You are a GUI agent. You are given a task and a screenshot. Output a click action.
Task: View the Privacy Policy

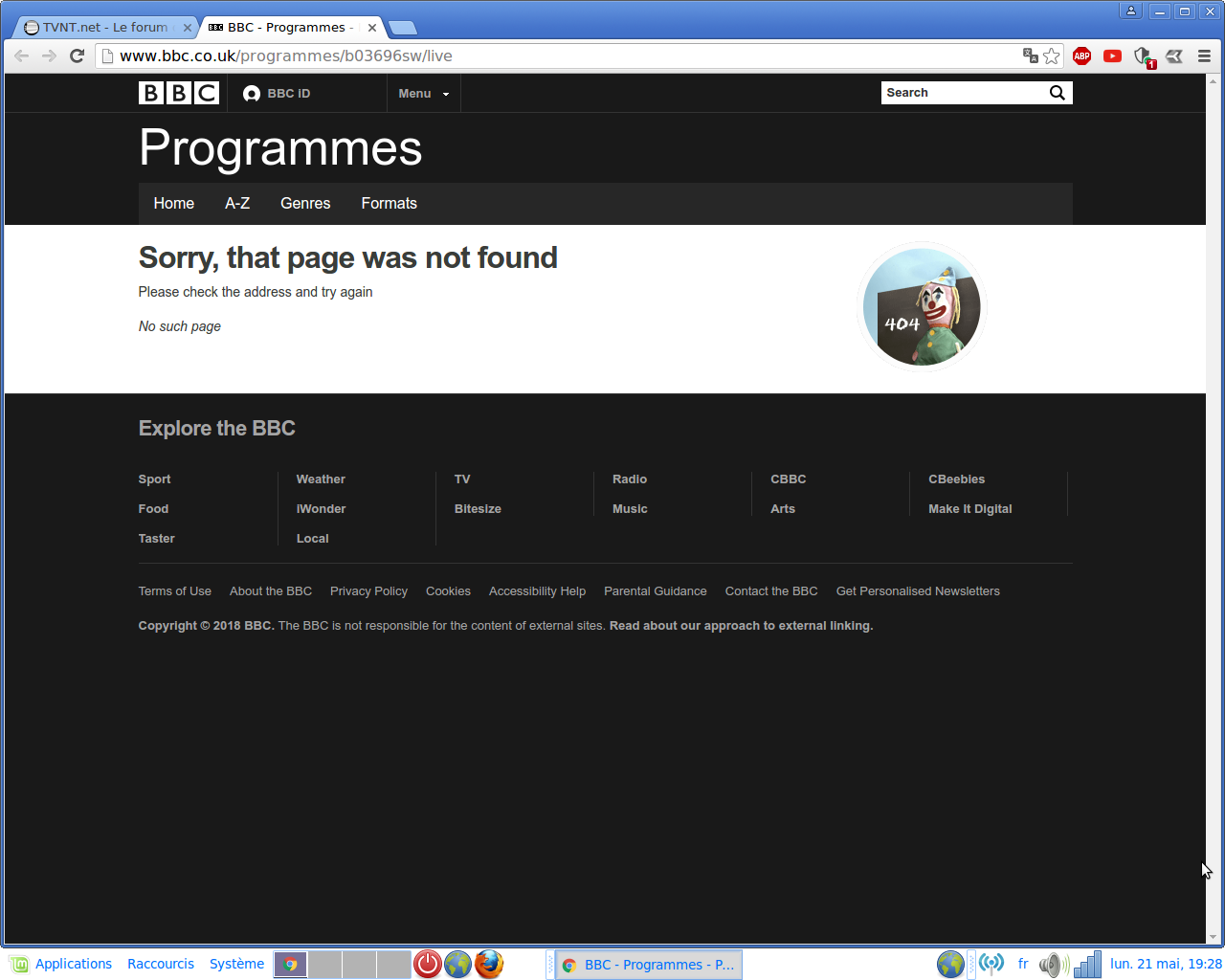368,591
